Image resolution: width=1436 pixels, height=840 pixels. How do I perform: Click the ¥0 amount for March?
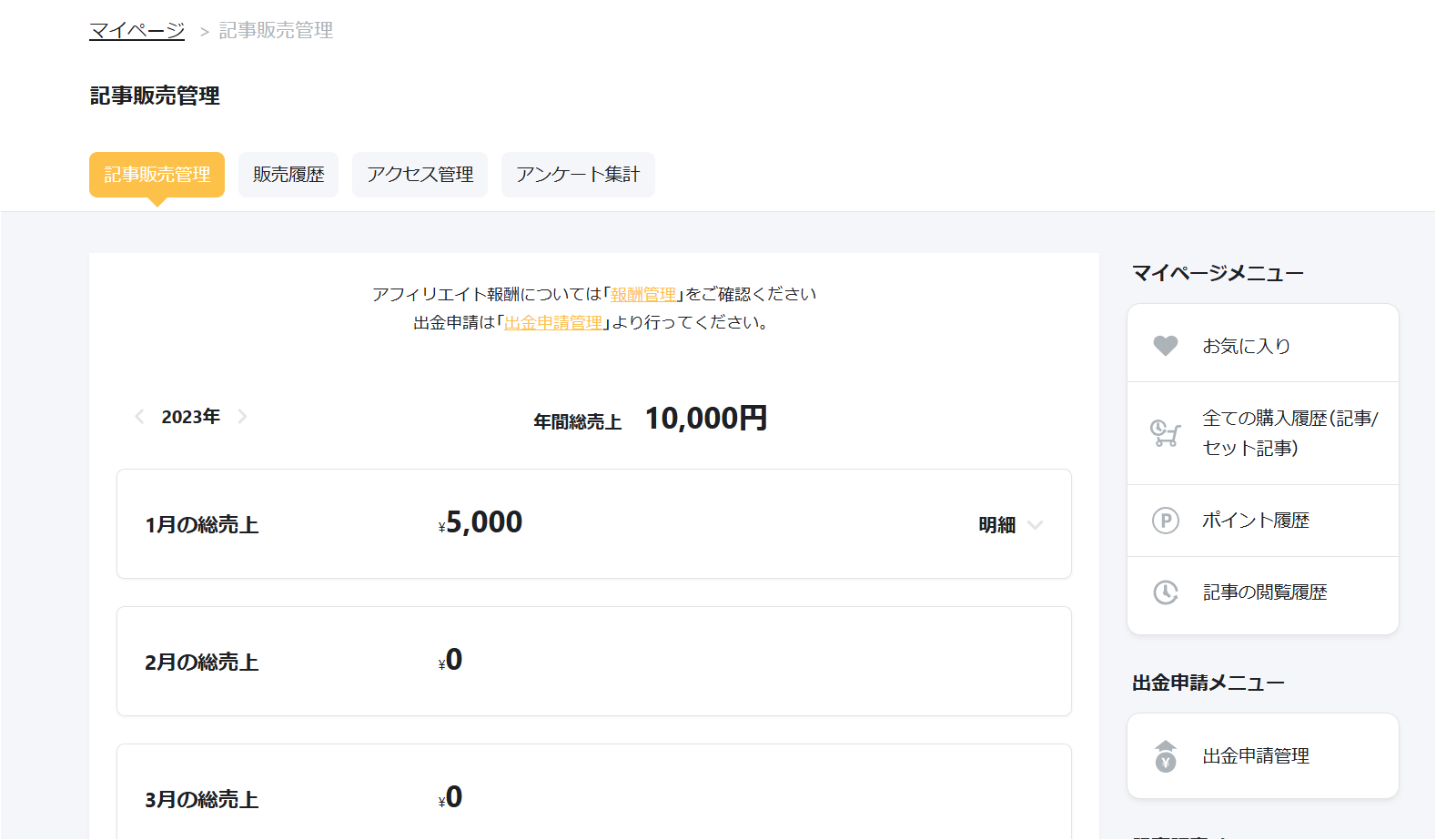click(450, 797)
